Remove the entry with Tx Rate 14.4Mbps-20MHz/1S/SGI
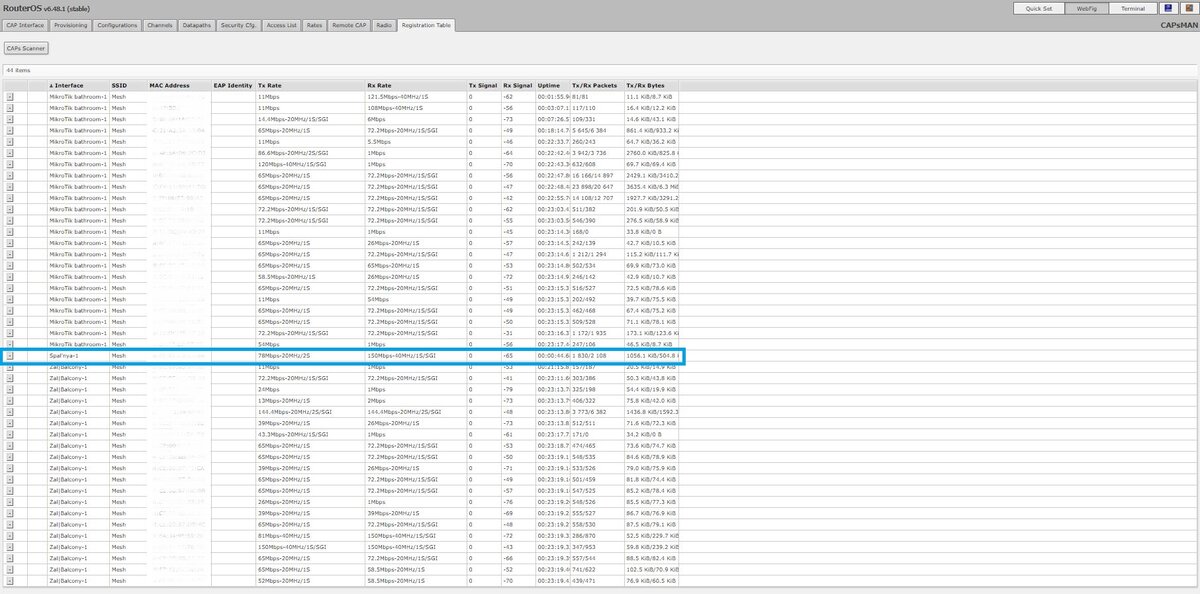Screen dimensions: 1200x594 tap(10, 118)
